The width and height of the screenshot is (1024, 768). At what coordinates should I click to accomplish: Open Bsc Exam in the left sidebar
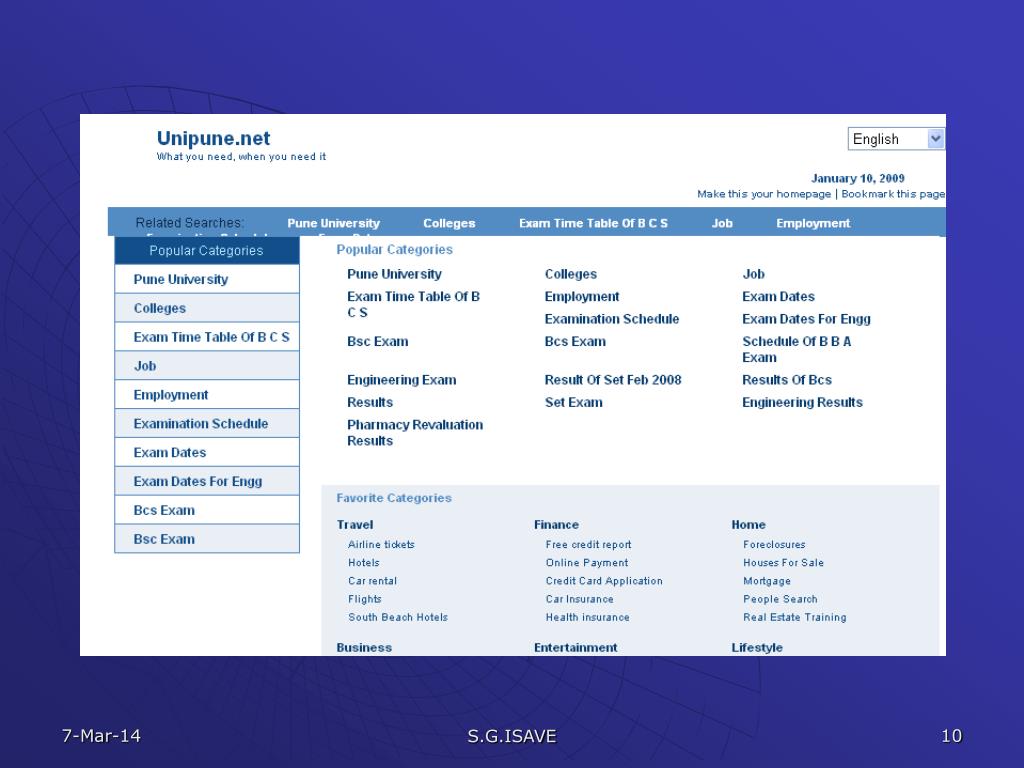pos(207,539)
